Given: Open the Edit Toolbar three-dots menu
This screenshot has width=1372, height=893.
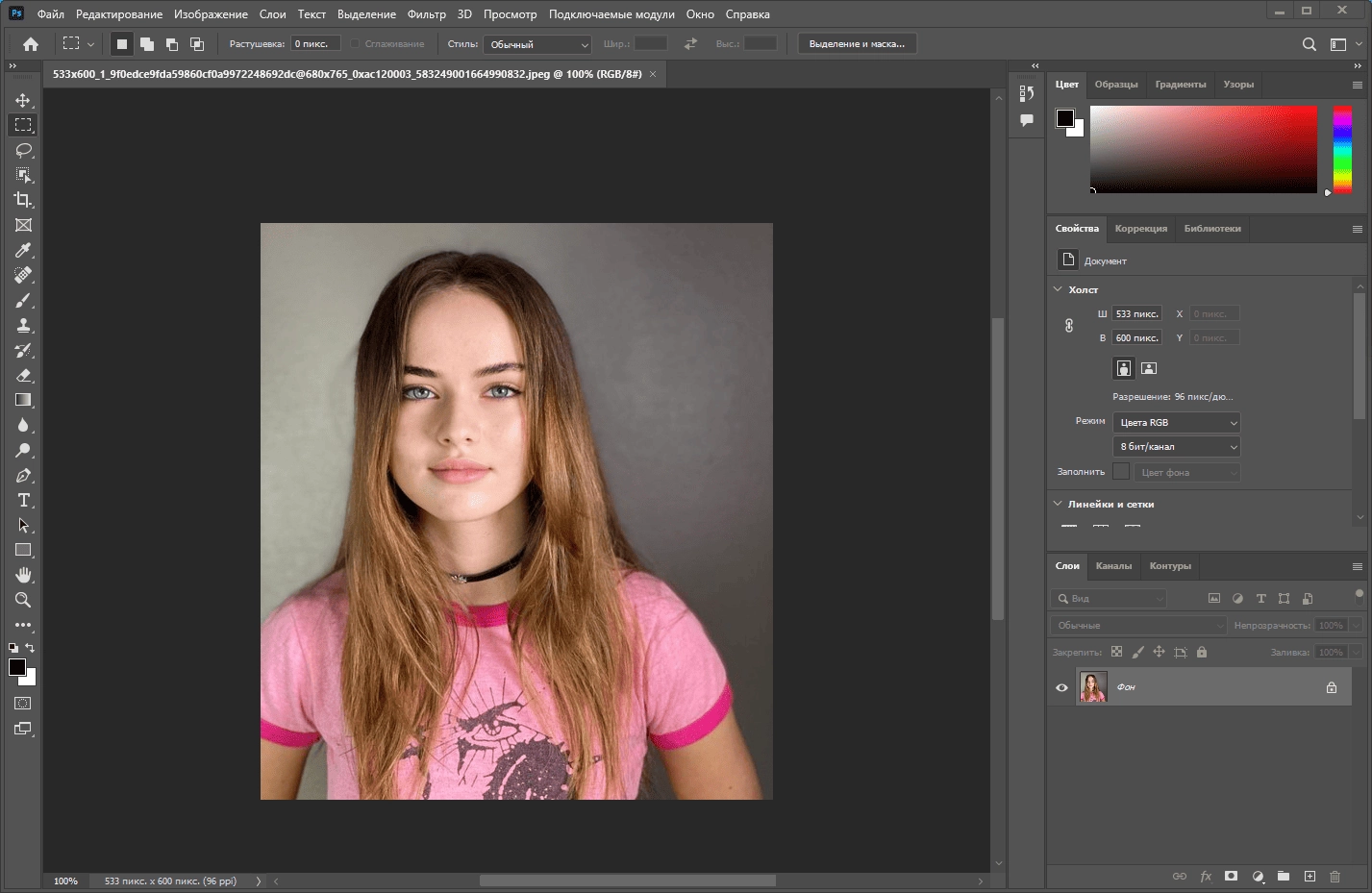Looking at the screenshot, I should (23, 625).
